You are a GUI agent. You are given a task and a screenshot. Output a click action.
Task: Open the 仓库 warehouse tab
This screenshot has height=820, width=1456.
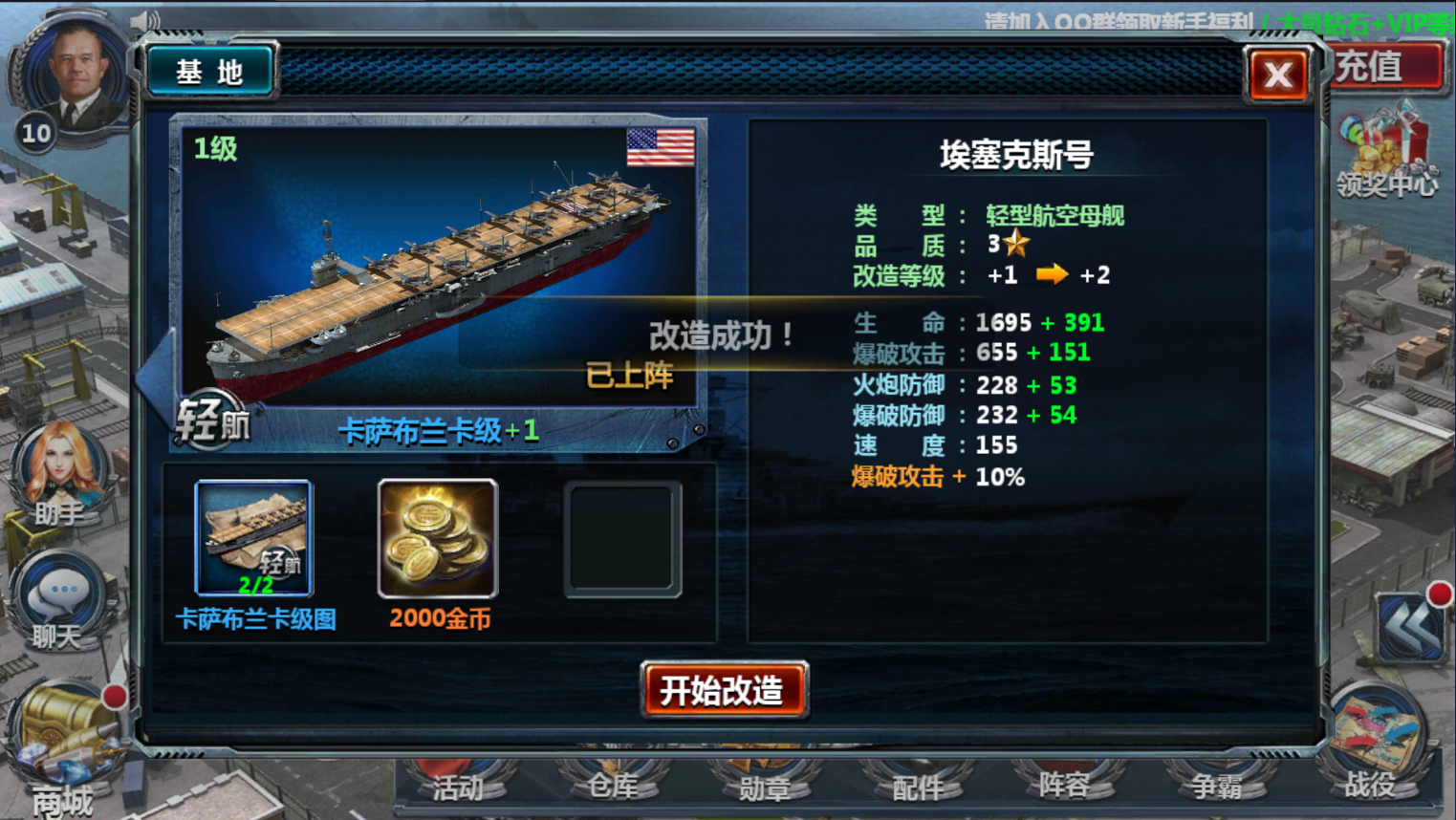pos(612,784)
